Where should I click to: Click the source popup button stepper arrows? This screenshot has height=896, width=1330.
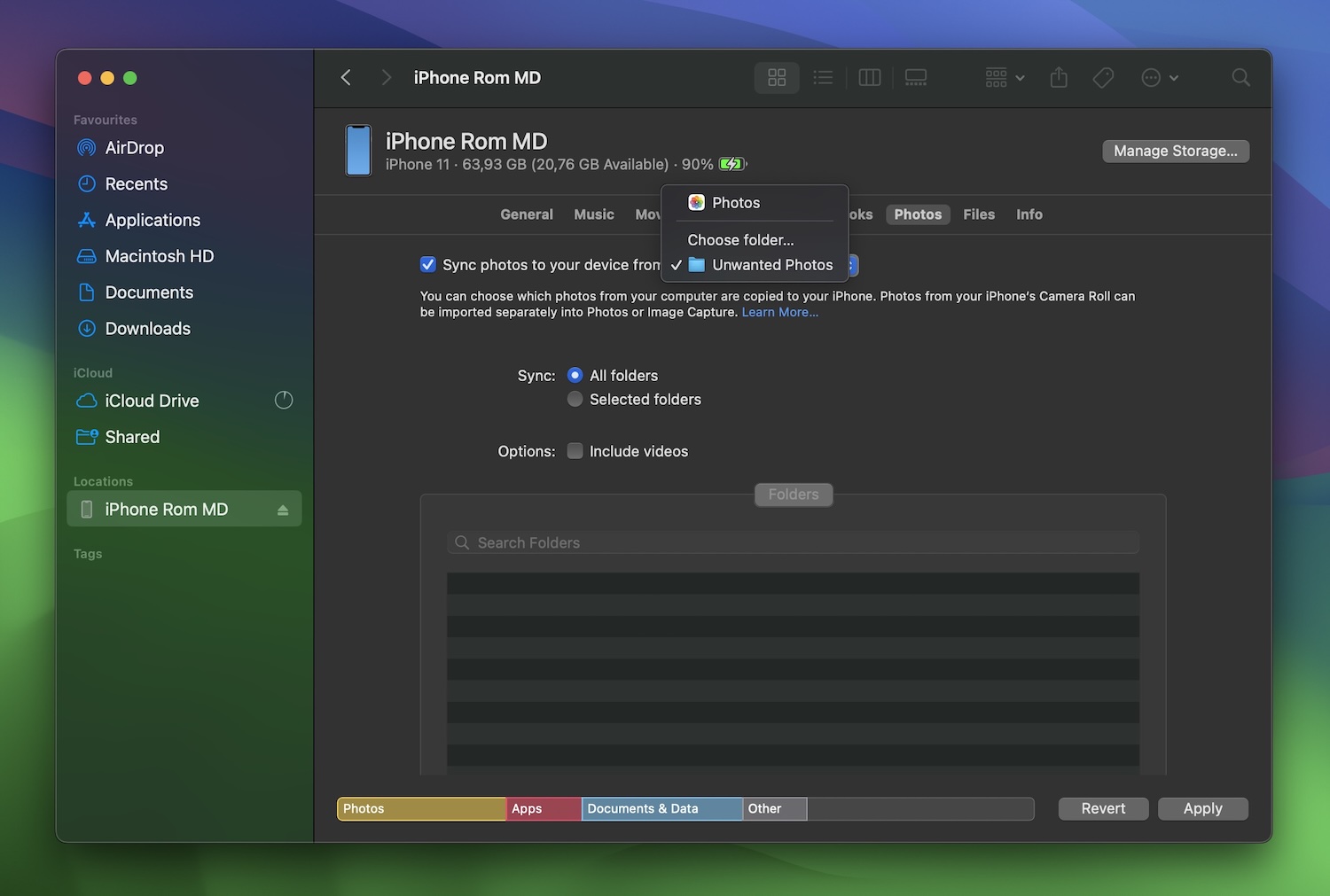tap(852, 265)
